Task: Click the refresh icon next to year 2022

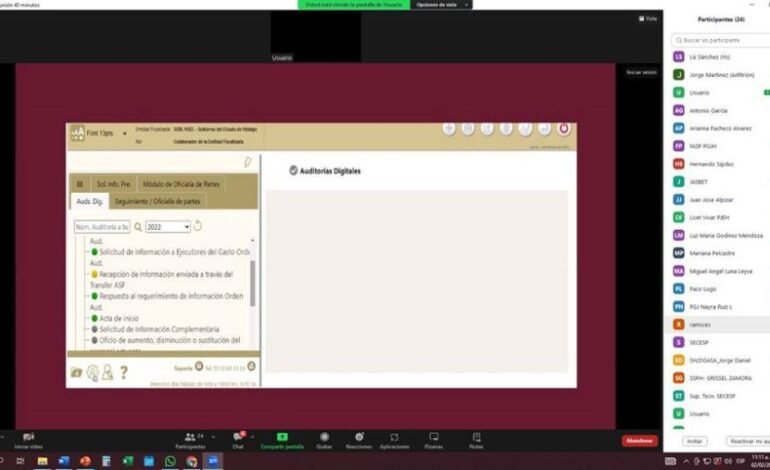Action: pyautogui.click(x=198, y=227)
